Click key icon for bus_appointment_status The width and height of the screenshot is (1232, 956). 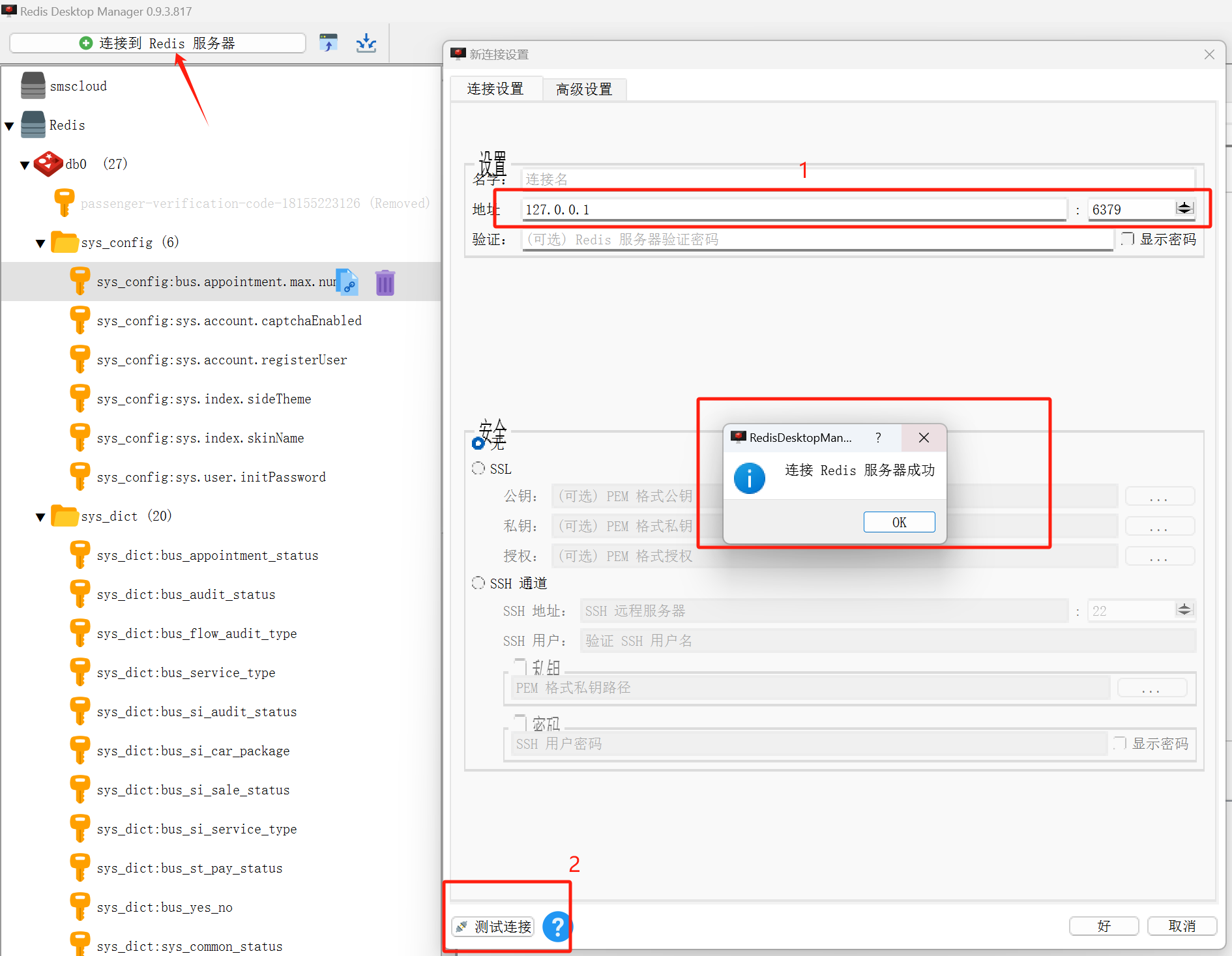80,555
